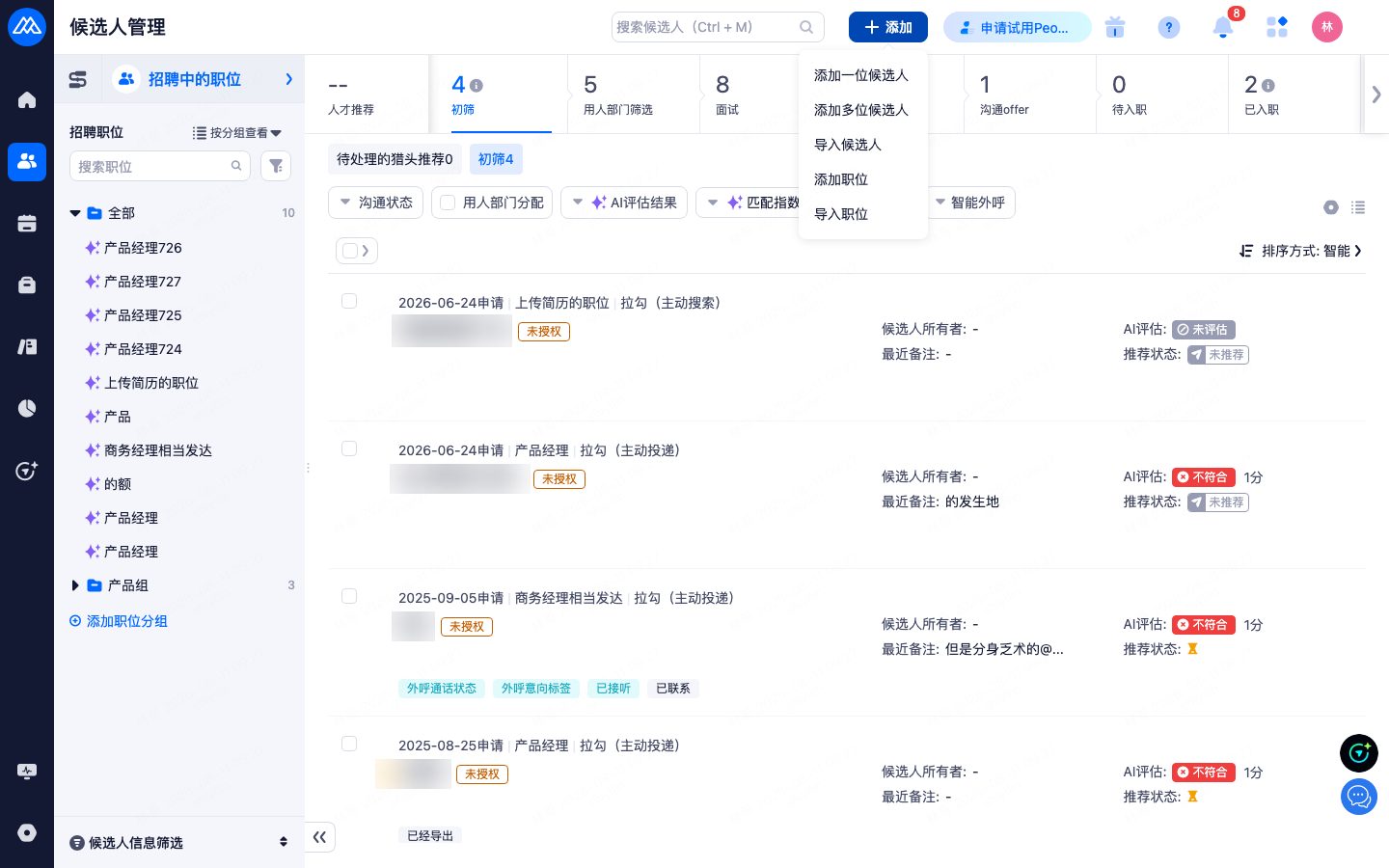Select the 2025-09-05 商务经理相当发达 candidate checkbox
Screen dimensions: 1389x868
[x=349, y=596]
